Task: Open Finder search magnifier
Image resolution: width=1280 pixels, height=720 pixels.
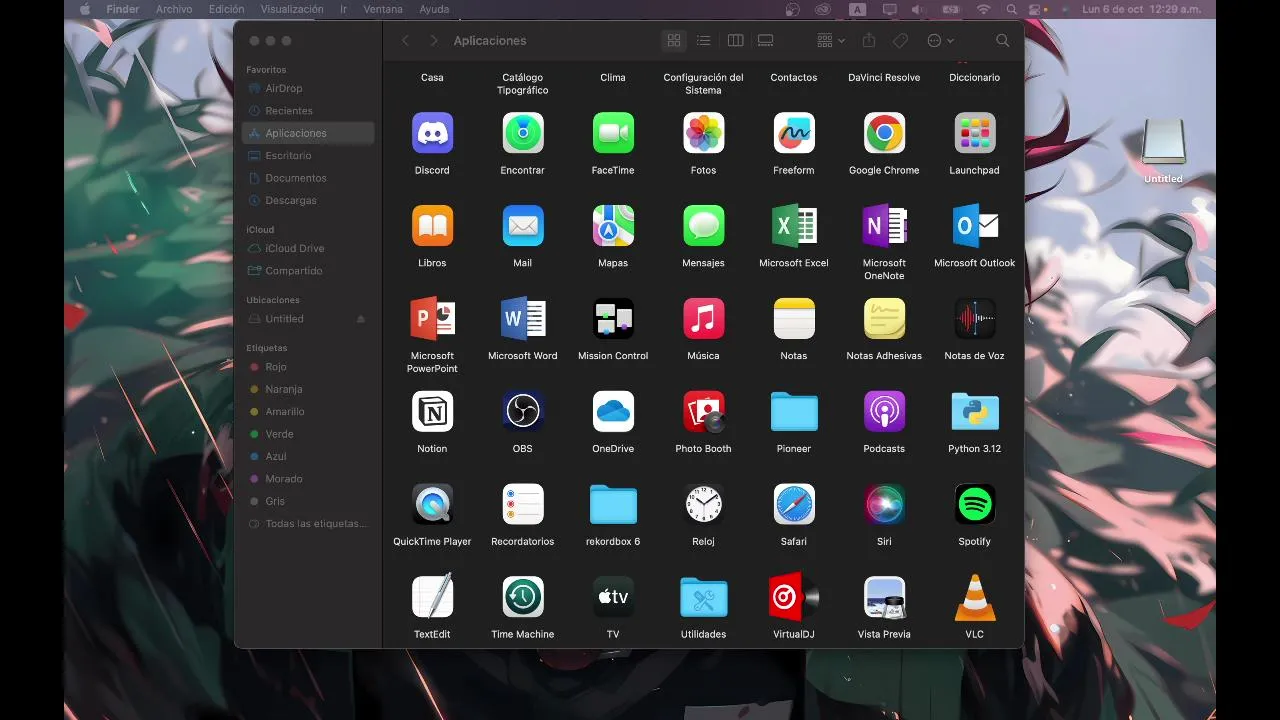Action: point(1003,41)
